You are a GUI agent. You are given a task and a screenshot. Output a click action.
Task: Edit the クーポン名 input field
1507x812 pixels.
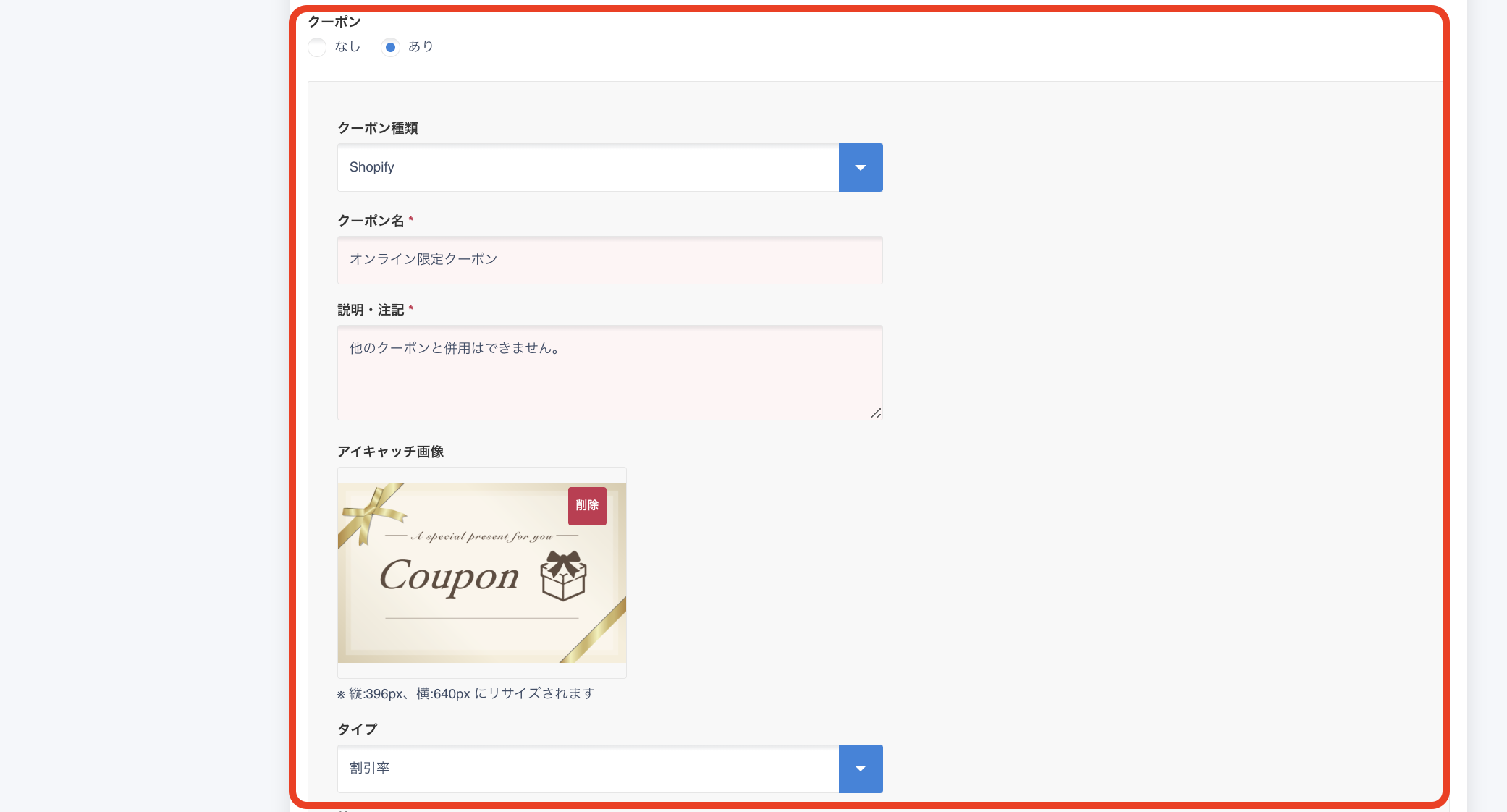tap(609, 260)
